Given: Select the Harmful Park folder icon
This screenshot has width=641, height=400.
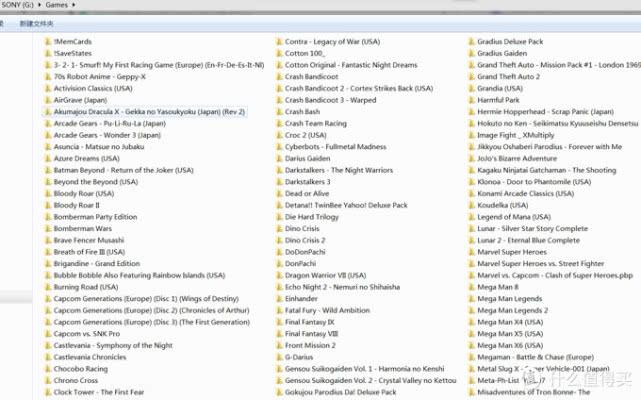Looking at the screenshot, I should click(472, 100).
